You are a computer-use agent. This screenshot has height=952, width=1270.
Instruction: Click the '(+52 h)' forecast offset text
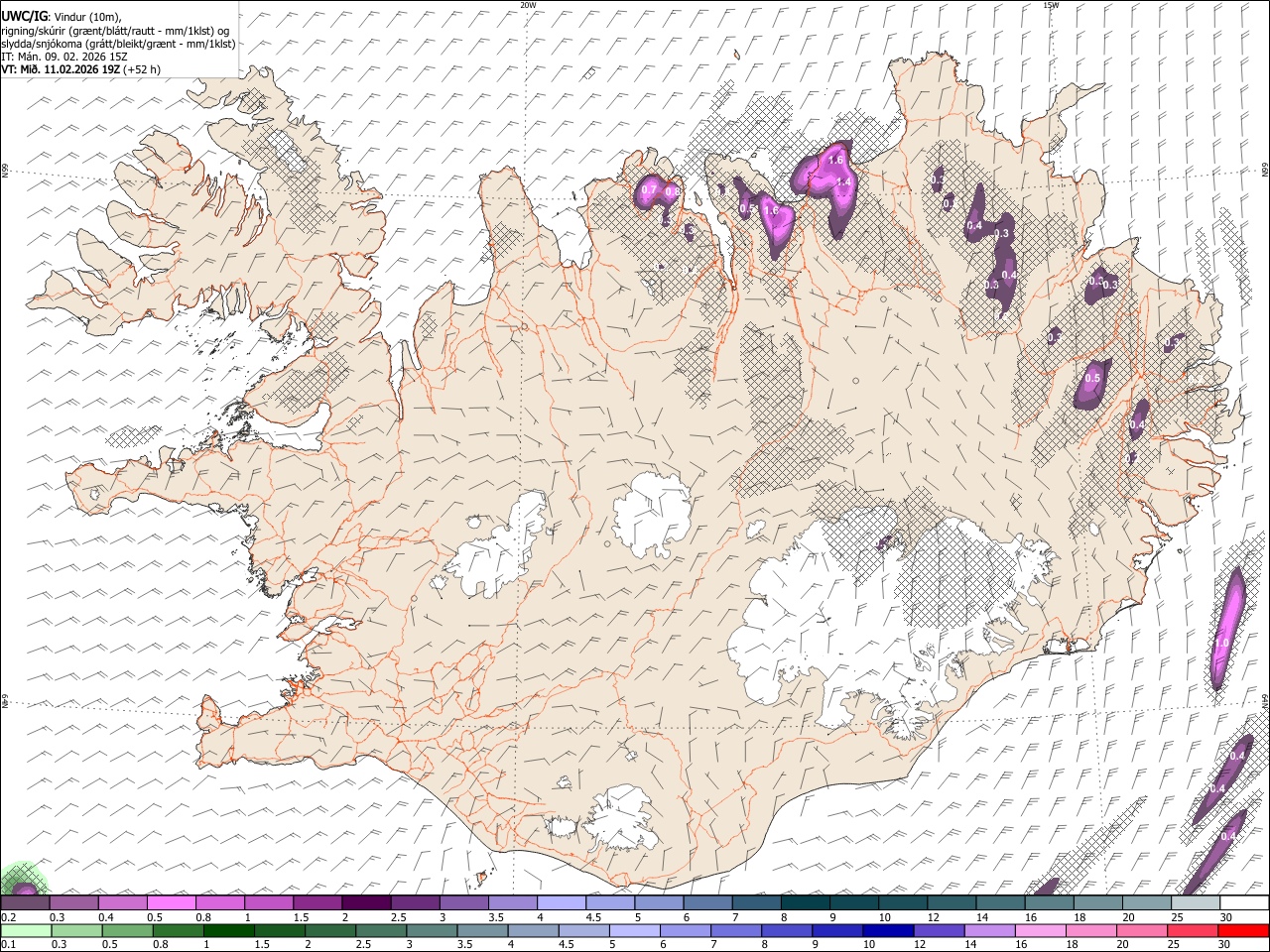[142, 69]
